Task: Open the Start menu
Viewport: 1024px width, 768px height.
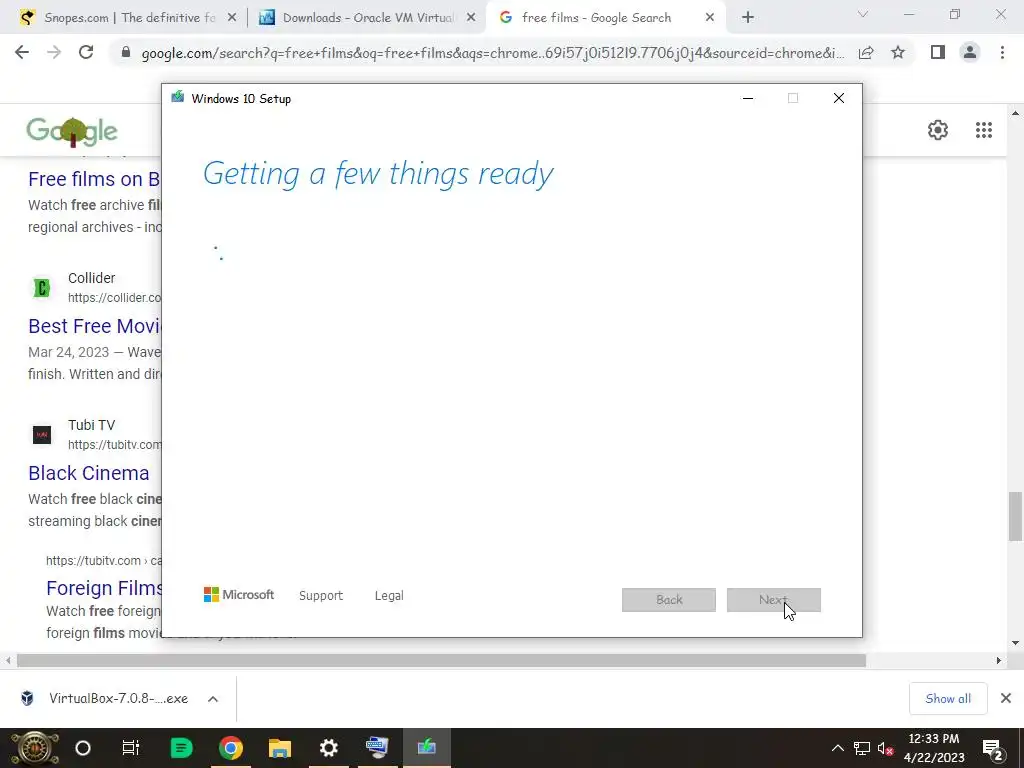Action: pyautogui.click(x=35, y=748)
